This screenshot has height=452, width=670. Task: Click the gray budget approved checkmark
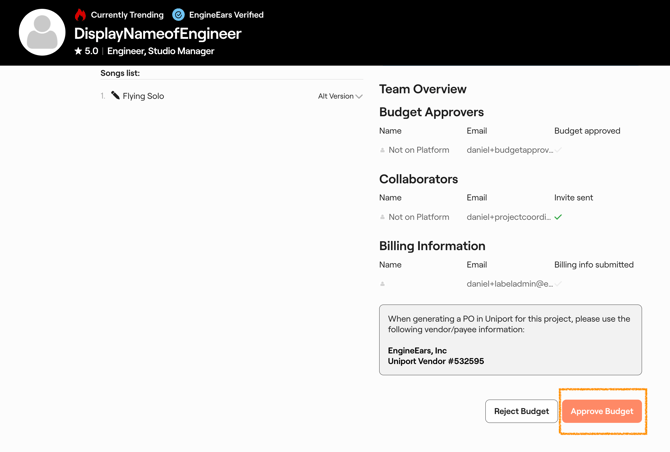pyautogui.click(x=558, y=150)
